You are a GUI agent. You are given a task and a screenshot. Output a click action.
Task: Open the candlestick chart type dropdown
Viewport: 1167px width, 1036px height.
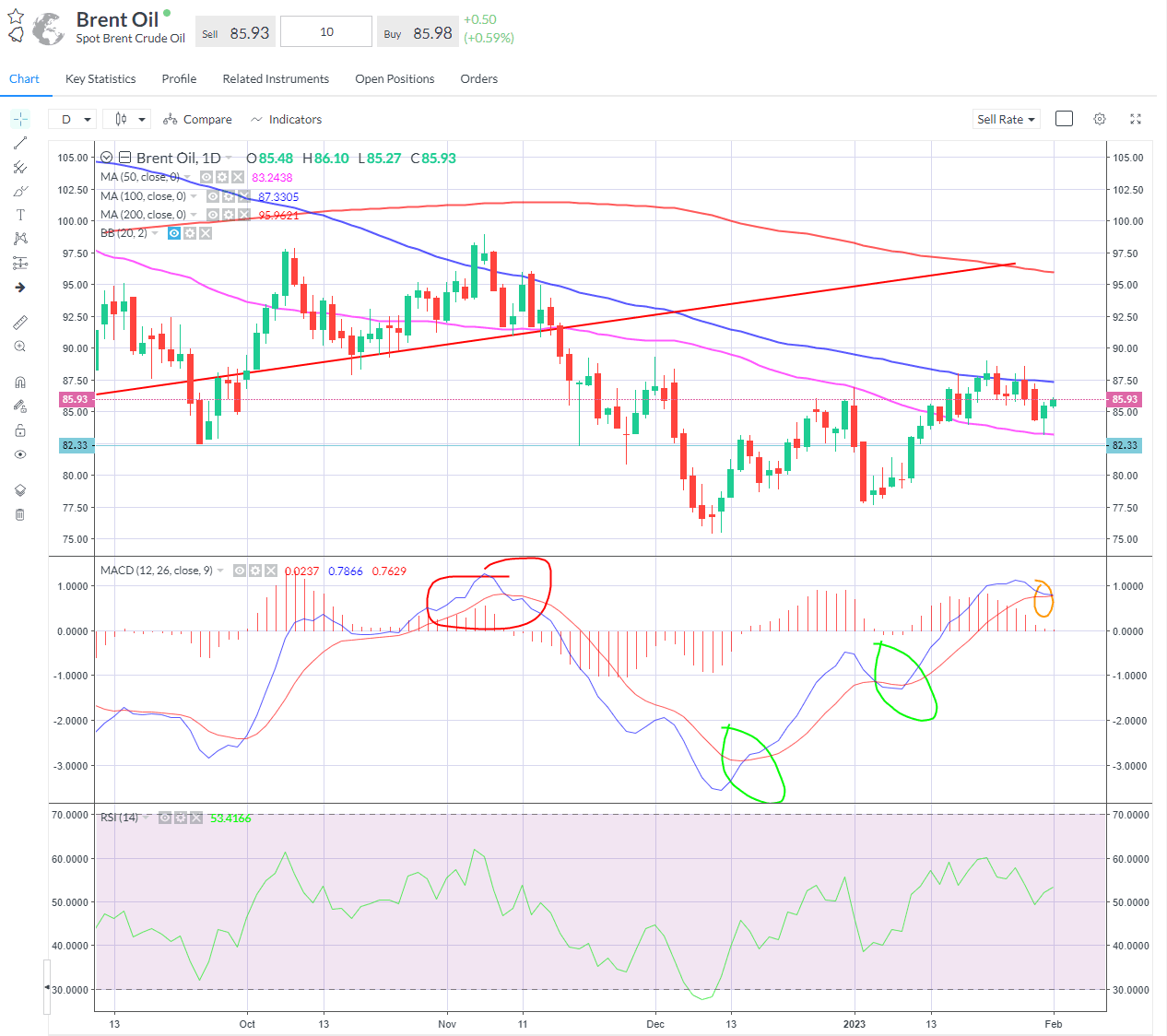[126, 119]
